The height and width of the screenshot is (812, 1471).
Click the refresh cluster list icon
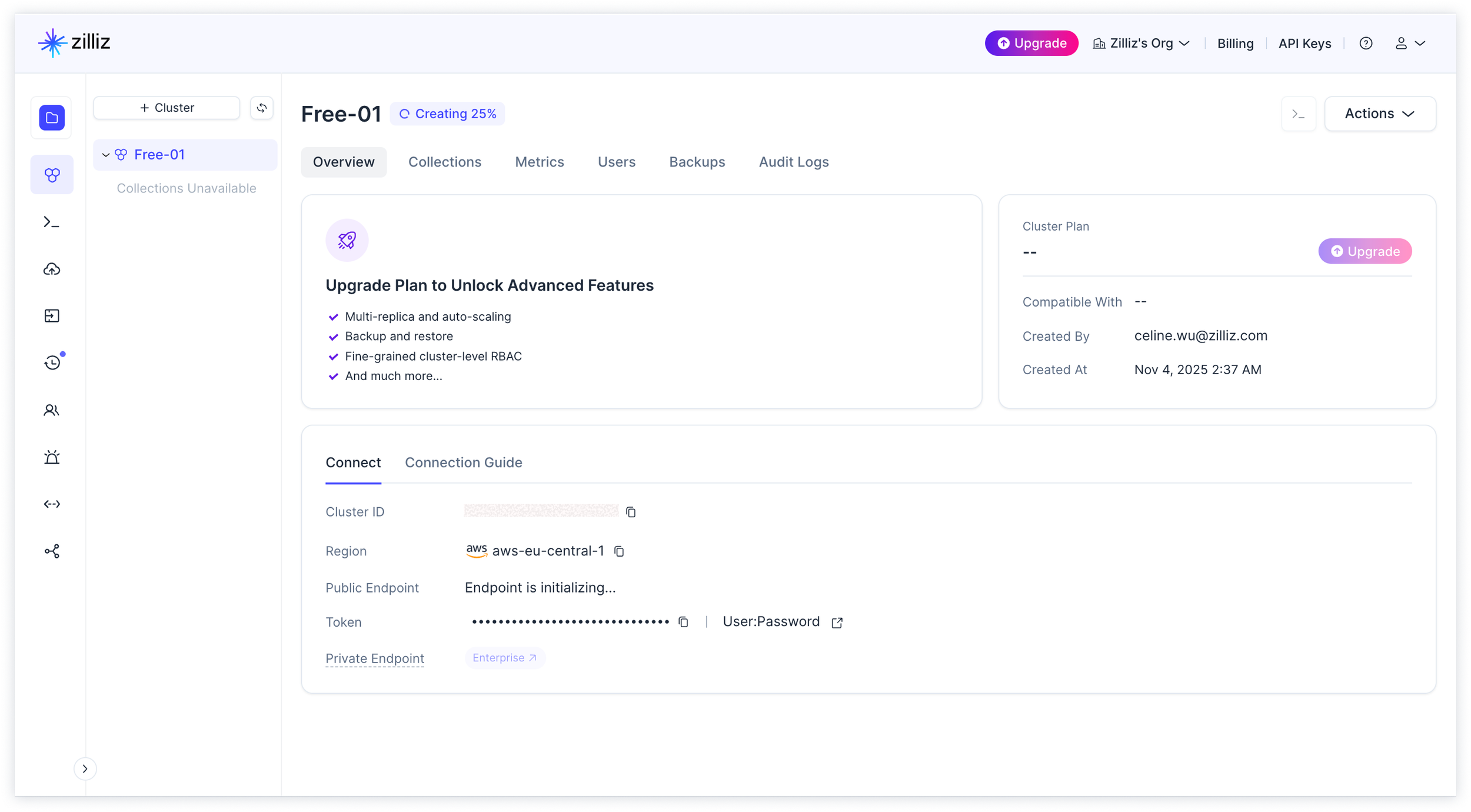(x=262, y=108)
